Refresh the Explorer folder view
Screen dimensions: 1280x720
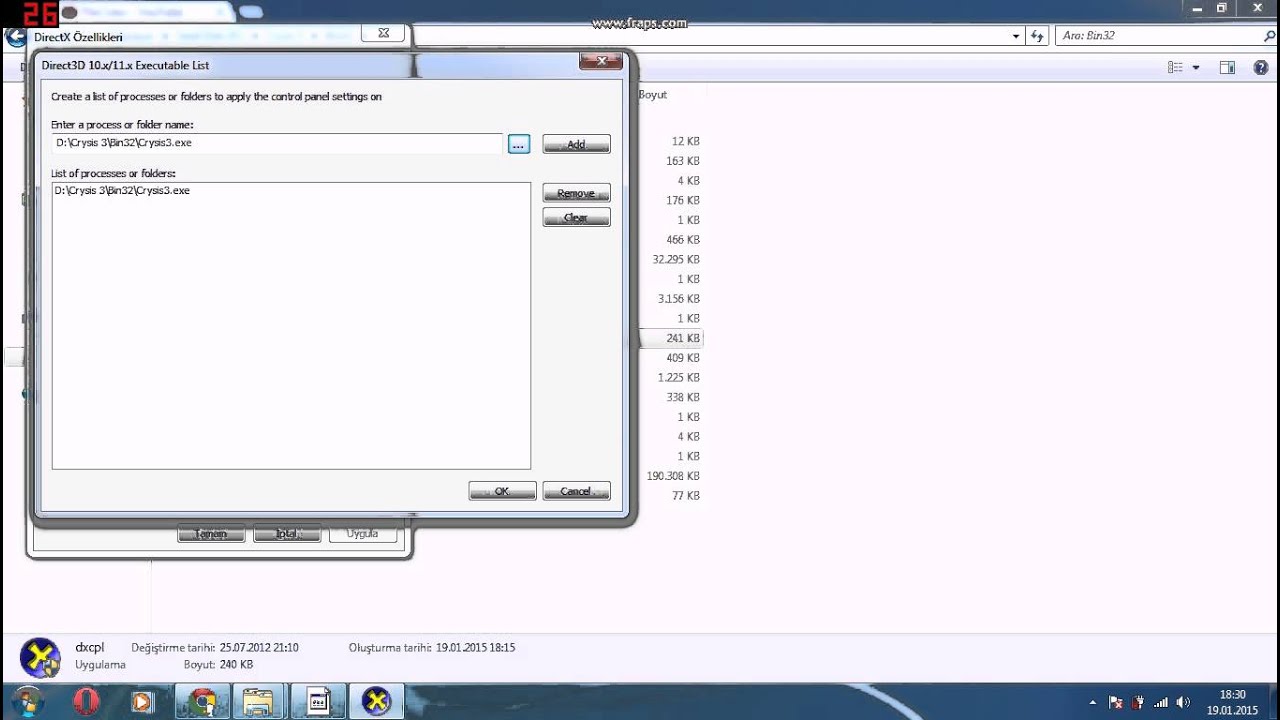1038,36
